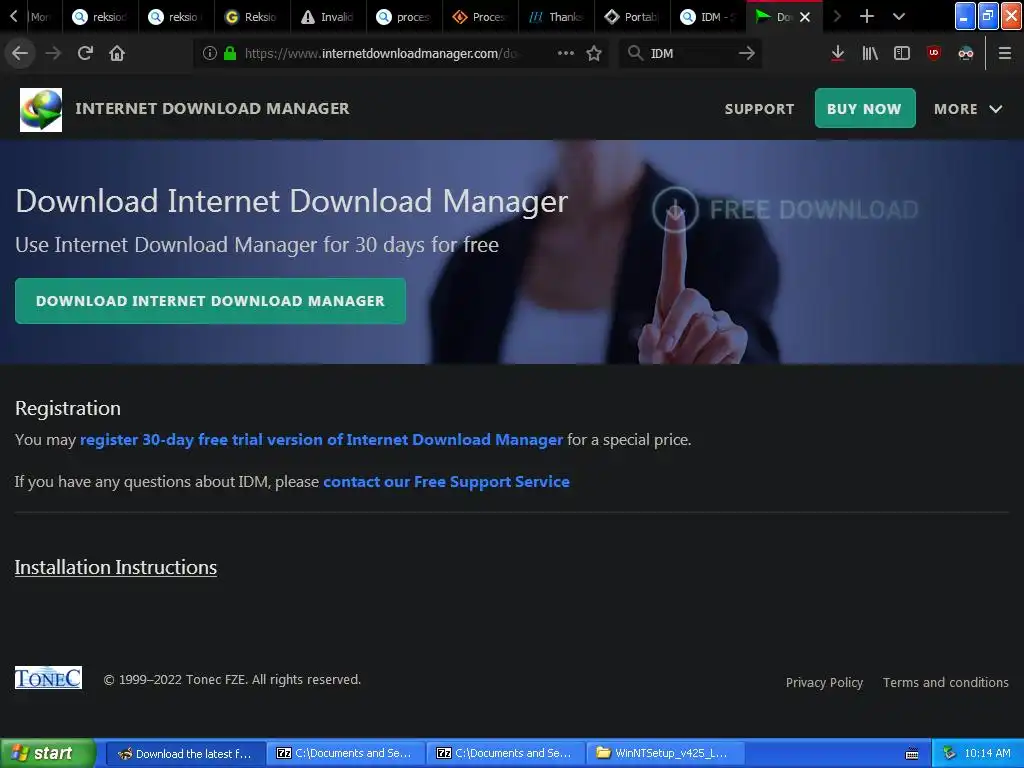
Task: Submit search with the go arrow
Action: [746, 53]
